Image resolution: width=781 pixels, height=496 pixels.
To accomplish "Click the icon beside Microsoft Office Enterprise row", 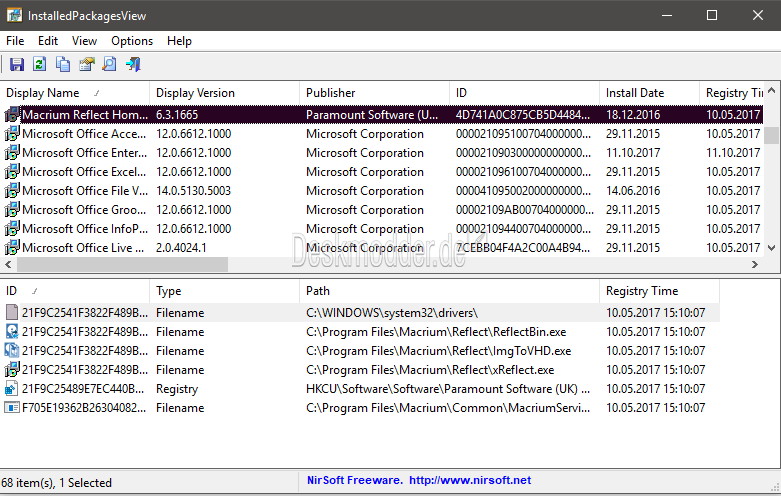I will (12, 153).
